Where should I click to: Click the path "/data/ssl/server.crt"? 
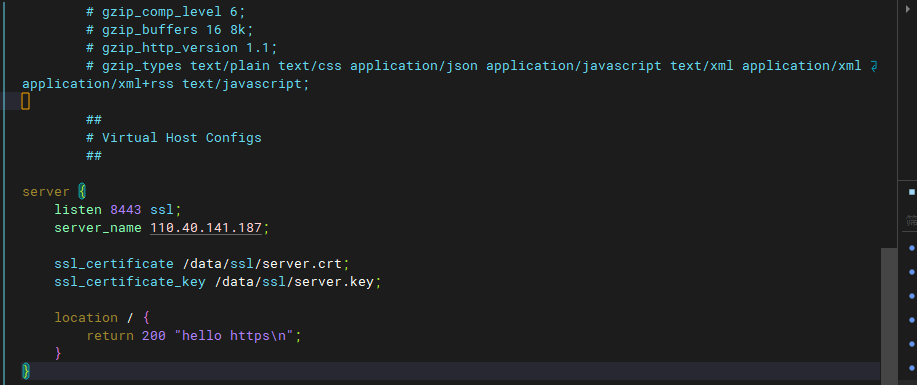click(261, 264)
